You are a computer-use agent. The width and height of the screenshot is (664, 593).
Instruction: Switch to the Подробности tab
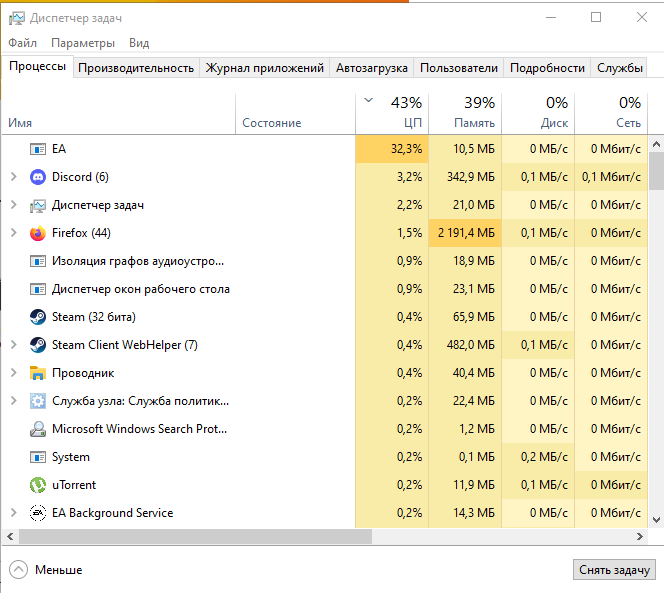click(547, 68)
